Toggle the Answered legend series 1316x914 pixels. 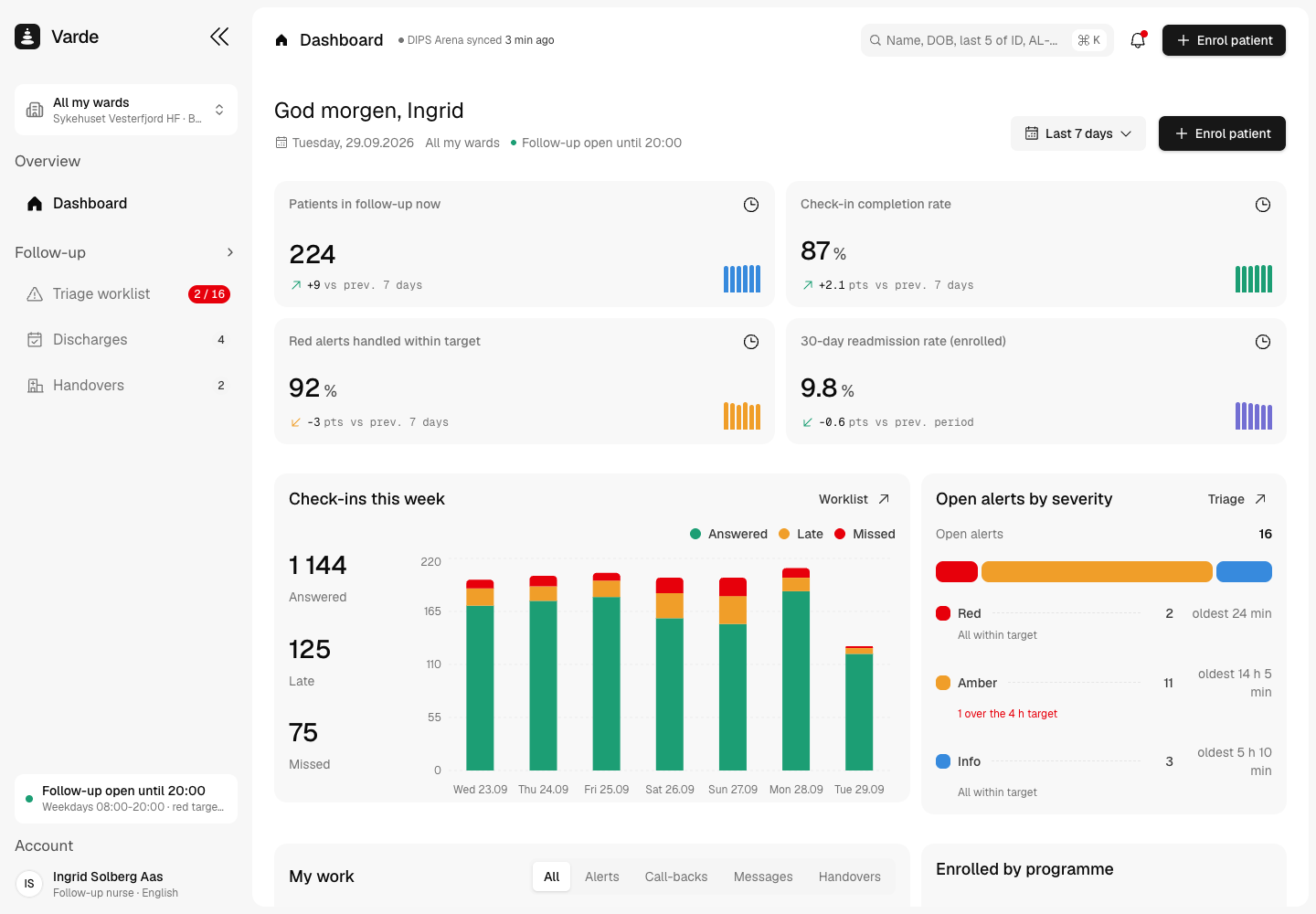(x=728, y=534)
